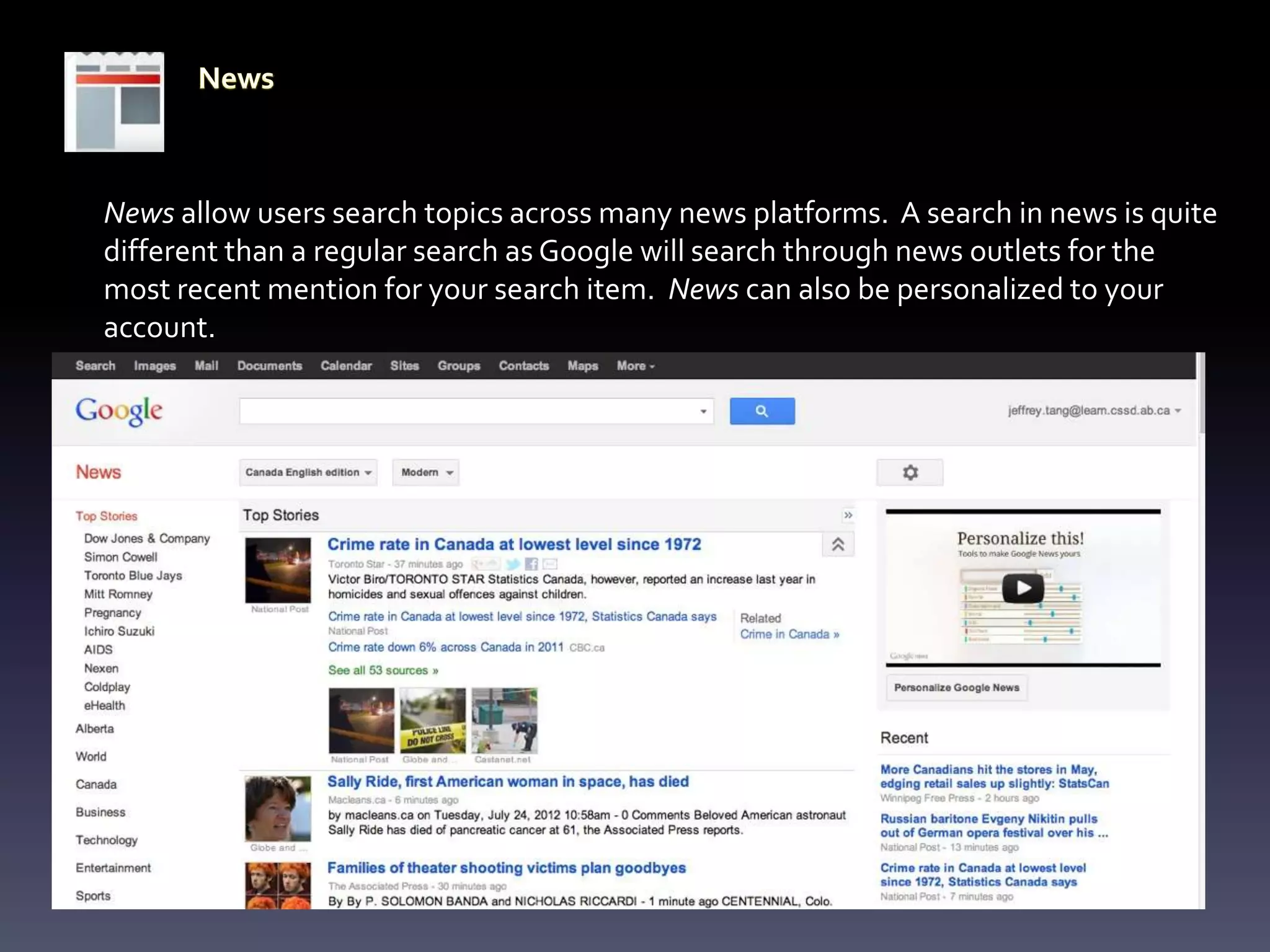Image resolution: width=1270 pixels, height=952 pixels.
Task: Select Mitt Romney topic
Action: coord(118,594)
